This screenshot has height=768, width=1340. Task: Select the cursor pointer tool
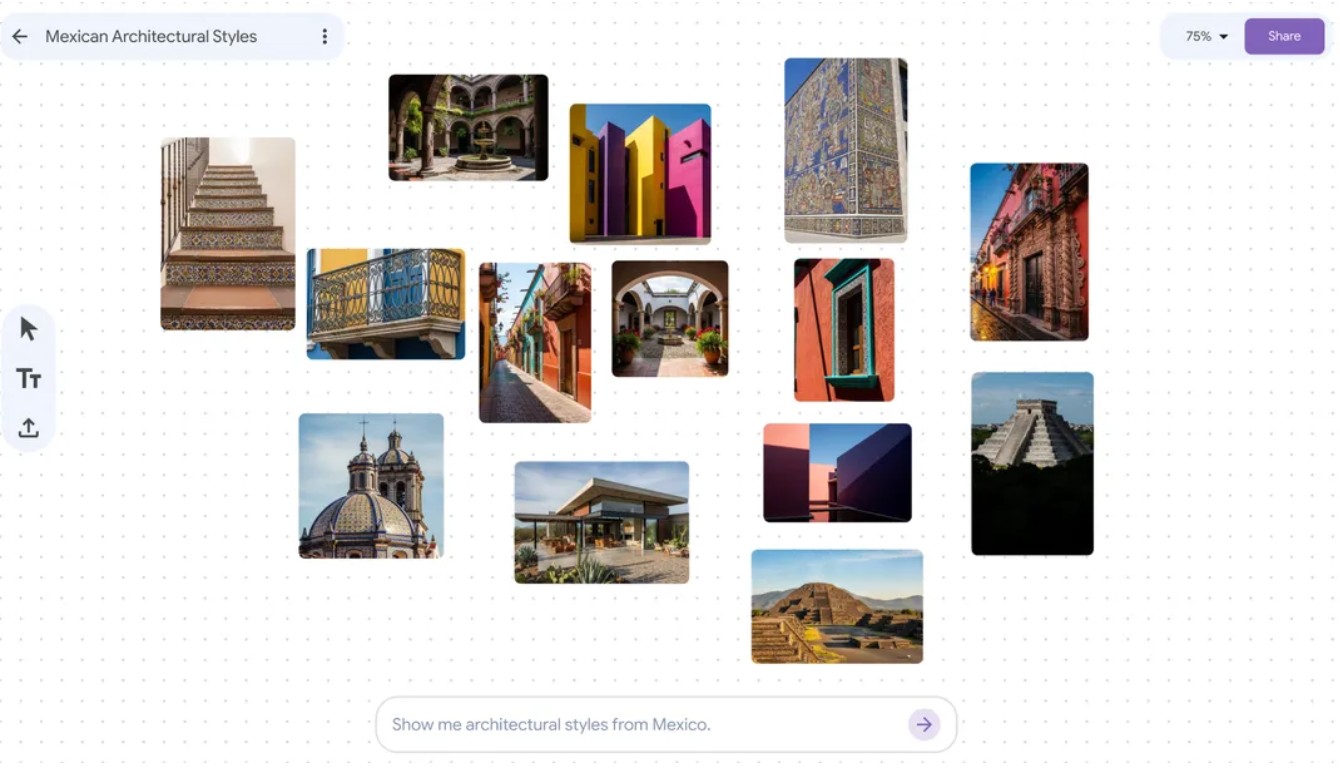coord(29,329)
